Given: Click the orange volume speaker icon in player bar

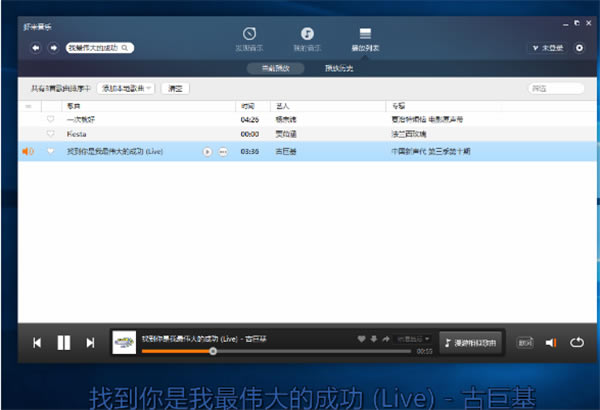Looking at the screenshot, I should [549, 343].
